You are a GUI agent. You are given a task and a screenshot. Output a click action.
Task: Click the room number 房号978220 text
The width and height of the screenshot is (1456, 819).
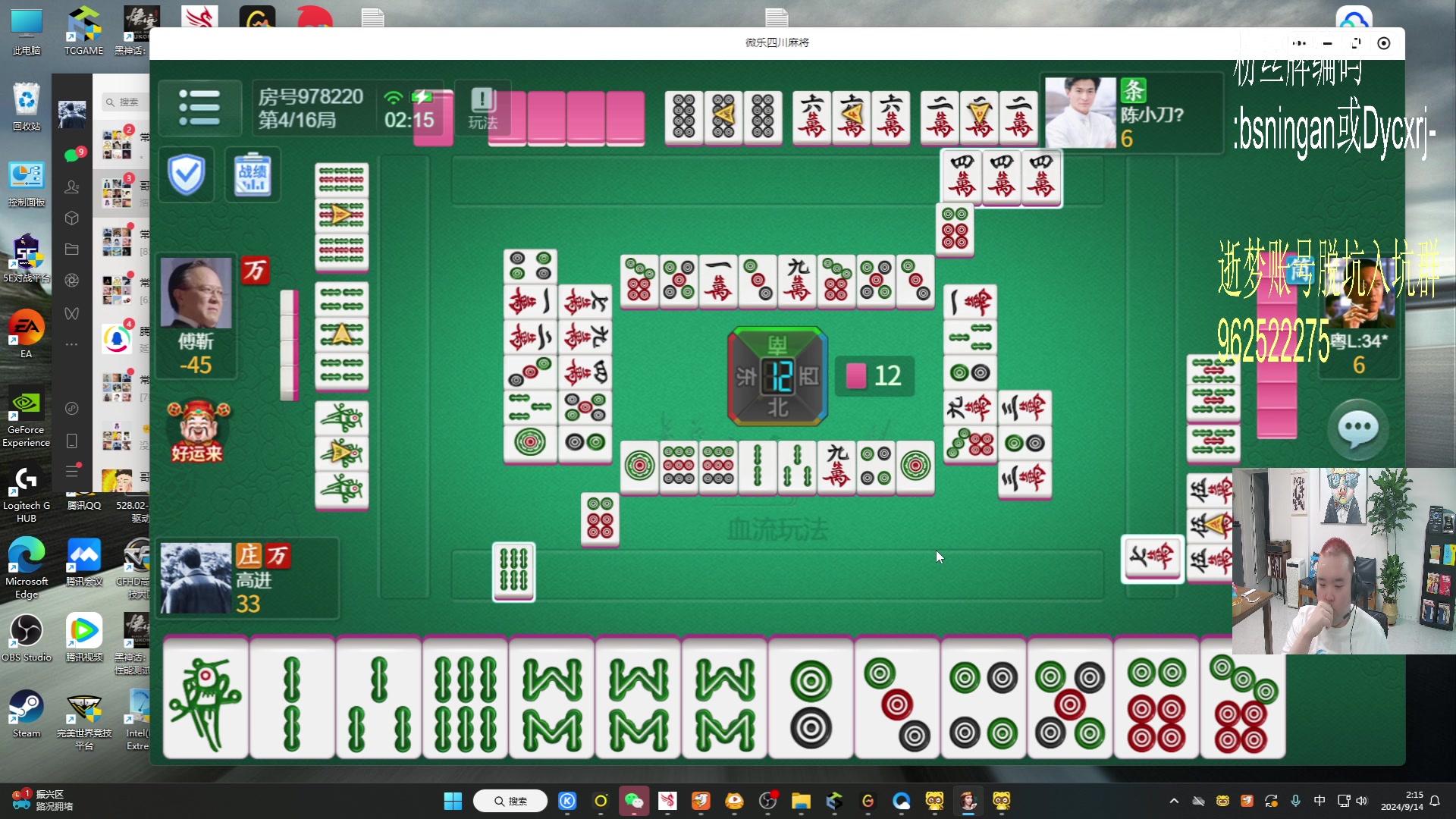[311, 97]
